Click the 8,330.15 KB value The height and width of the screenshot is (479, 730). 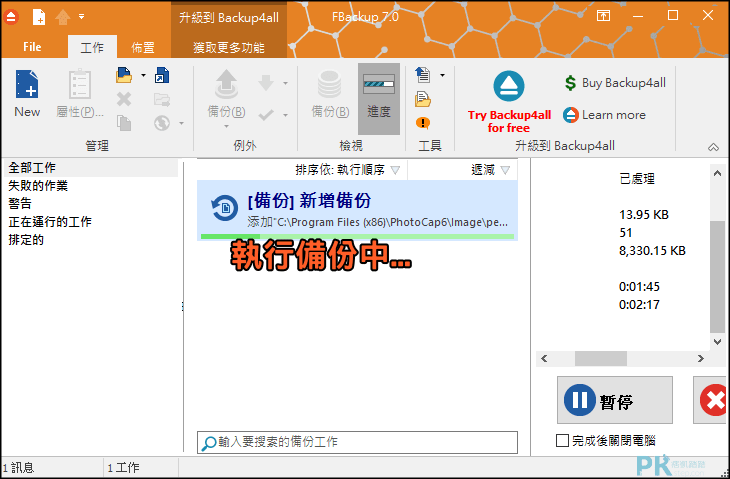(x=652, y=250)
